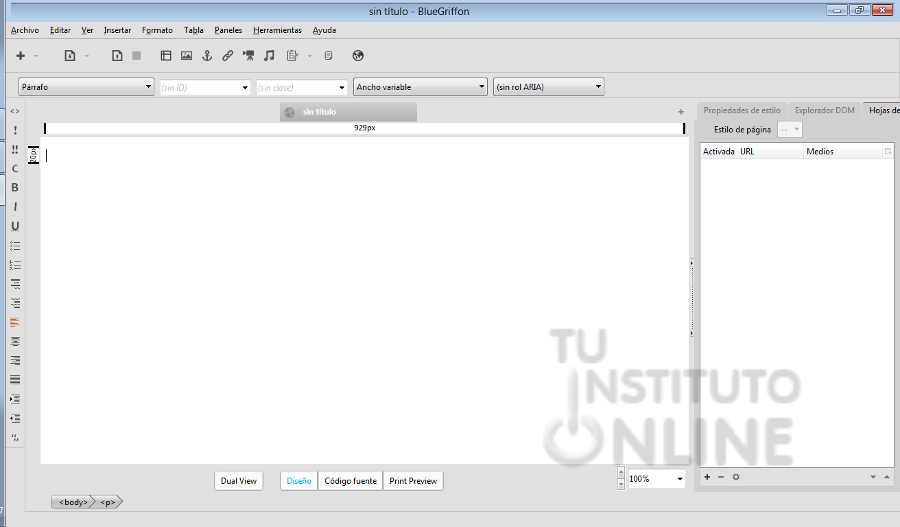Click the form icon in the toolbar
This screenshot has width=900, height=527.
(292, 56)
